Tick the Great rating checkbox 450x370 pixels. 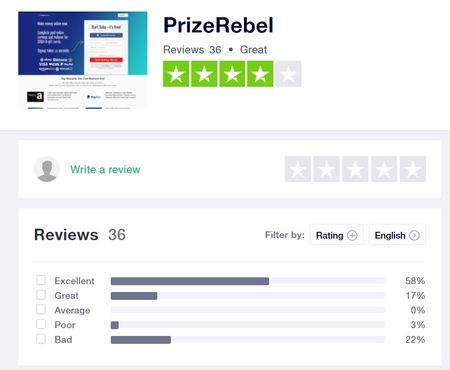click(x=41, y=295)
